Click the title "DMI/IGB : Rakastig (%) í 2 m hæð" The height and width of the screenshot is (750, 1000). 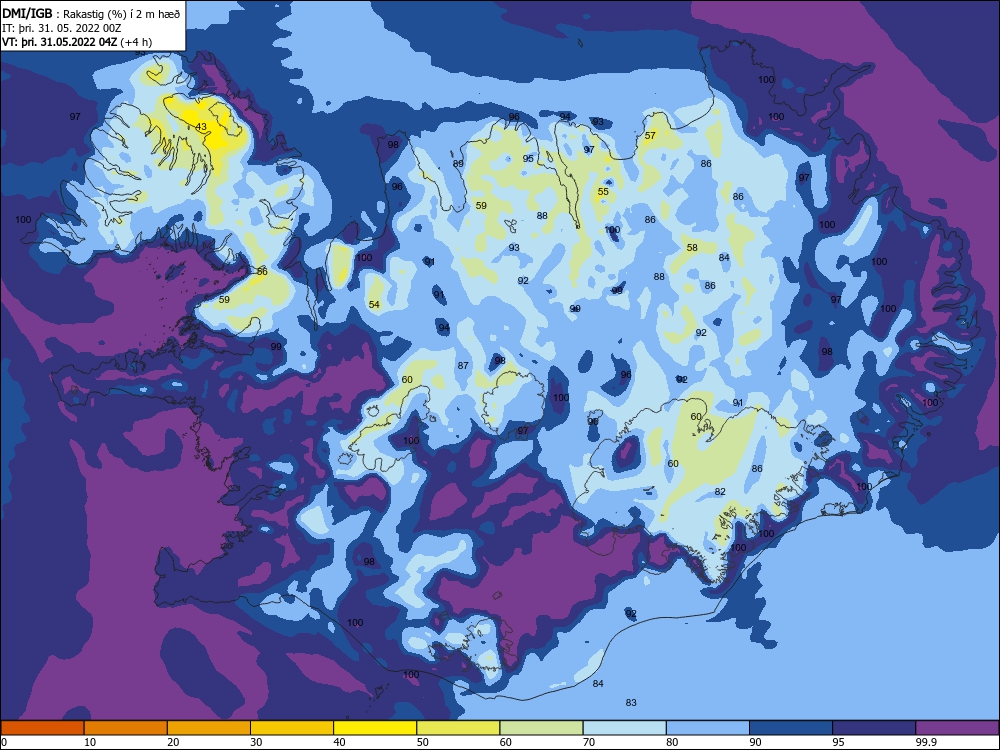tap(91, 13)
